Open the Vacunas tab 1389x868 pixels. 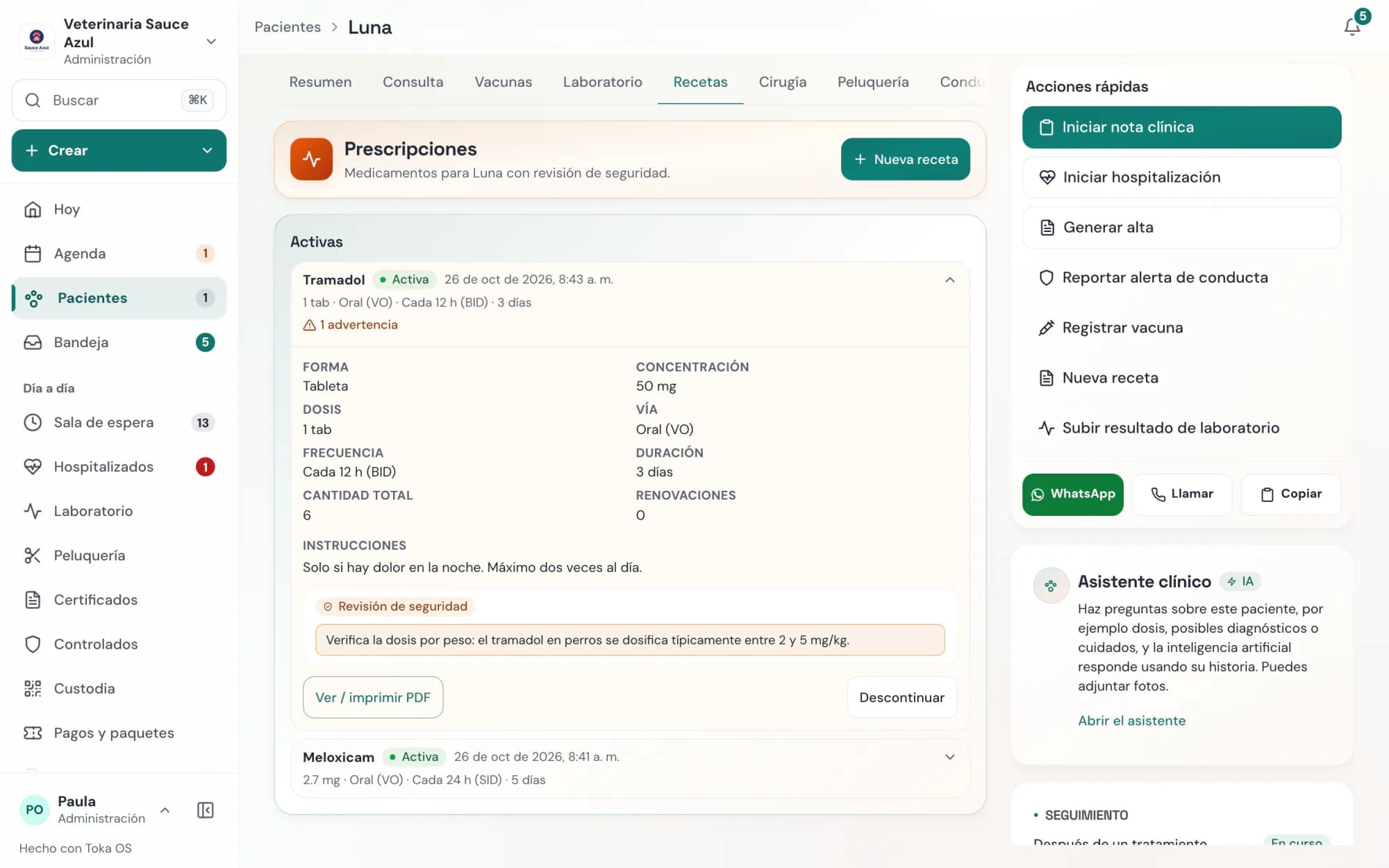pyautogui.click(x=503, y=82)
